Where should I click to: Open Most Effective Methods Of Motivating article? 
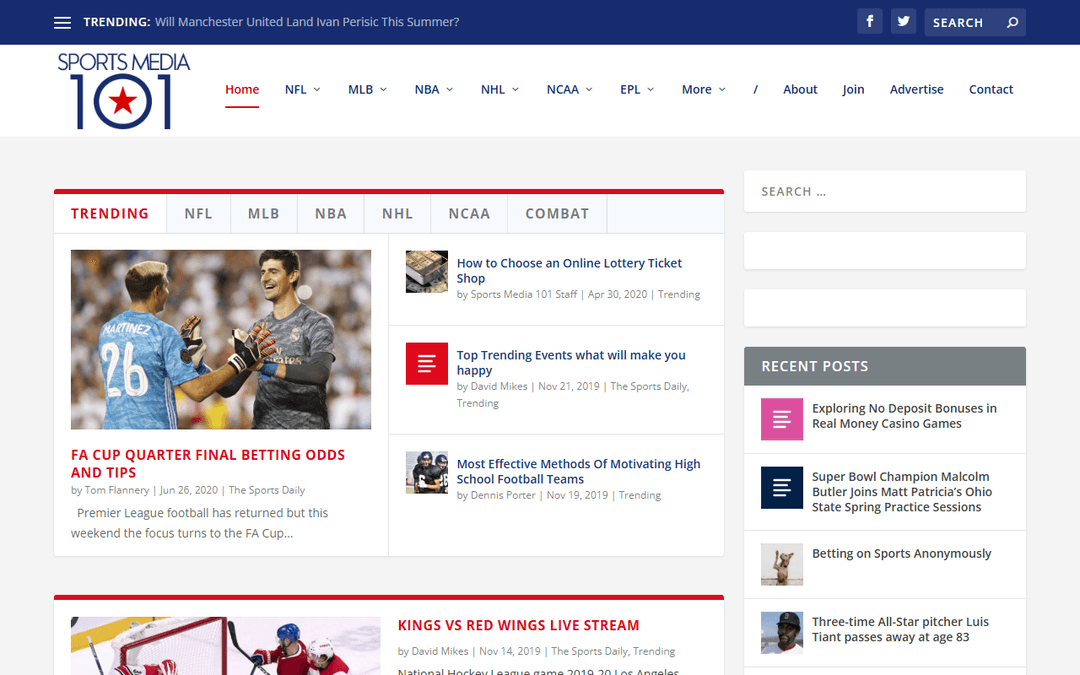pyautogui.click(x=579, y=471)
